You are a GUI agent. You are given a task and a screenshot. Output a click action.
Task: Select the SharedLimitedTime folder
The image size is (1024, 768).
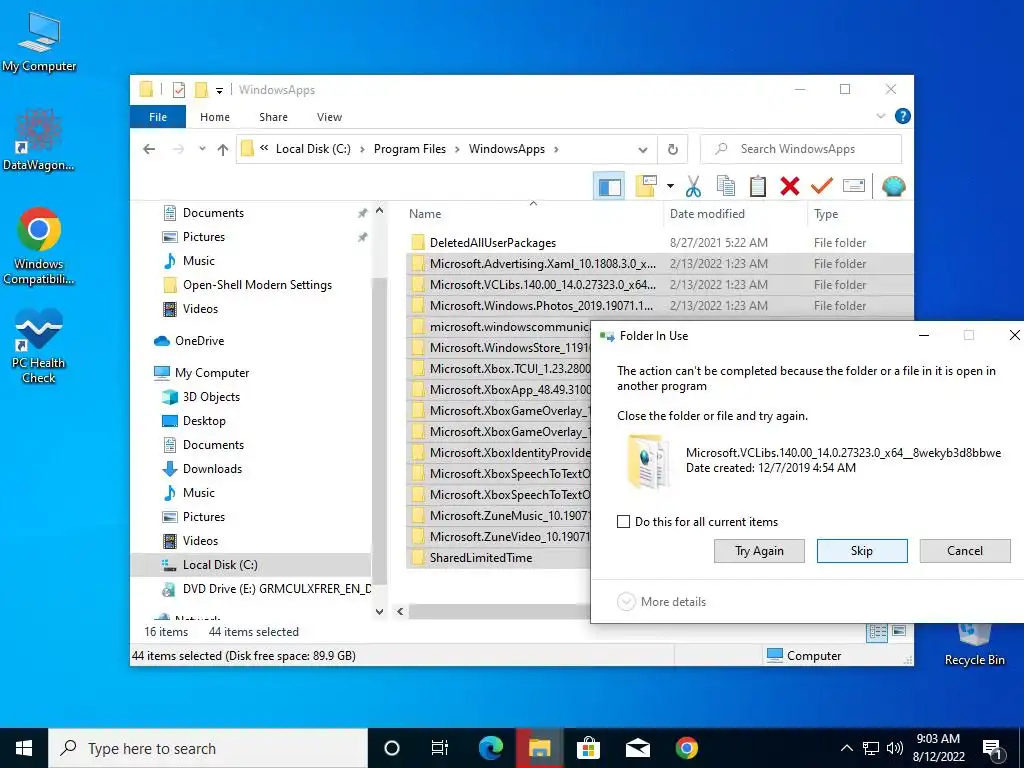coord(481,558)
